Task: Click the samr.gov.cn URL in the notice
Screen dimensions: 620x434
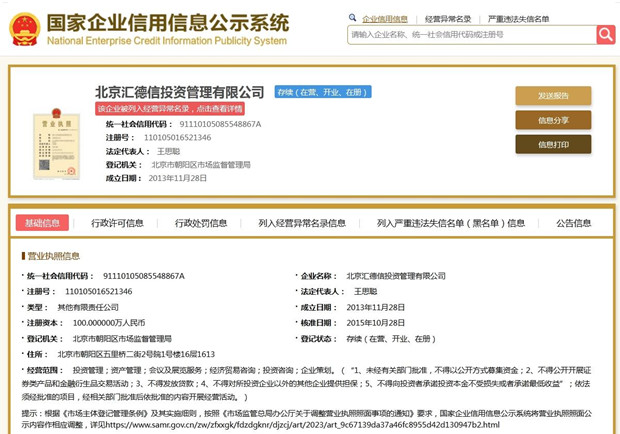Action: 303,425
